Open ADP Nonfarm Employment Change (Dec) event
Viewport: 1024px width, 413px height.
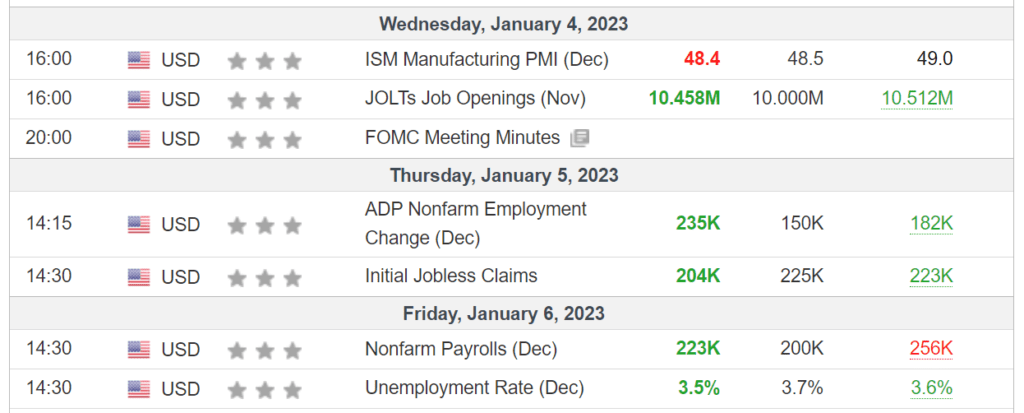476,224
